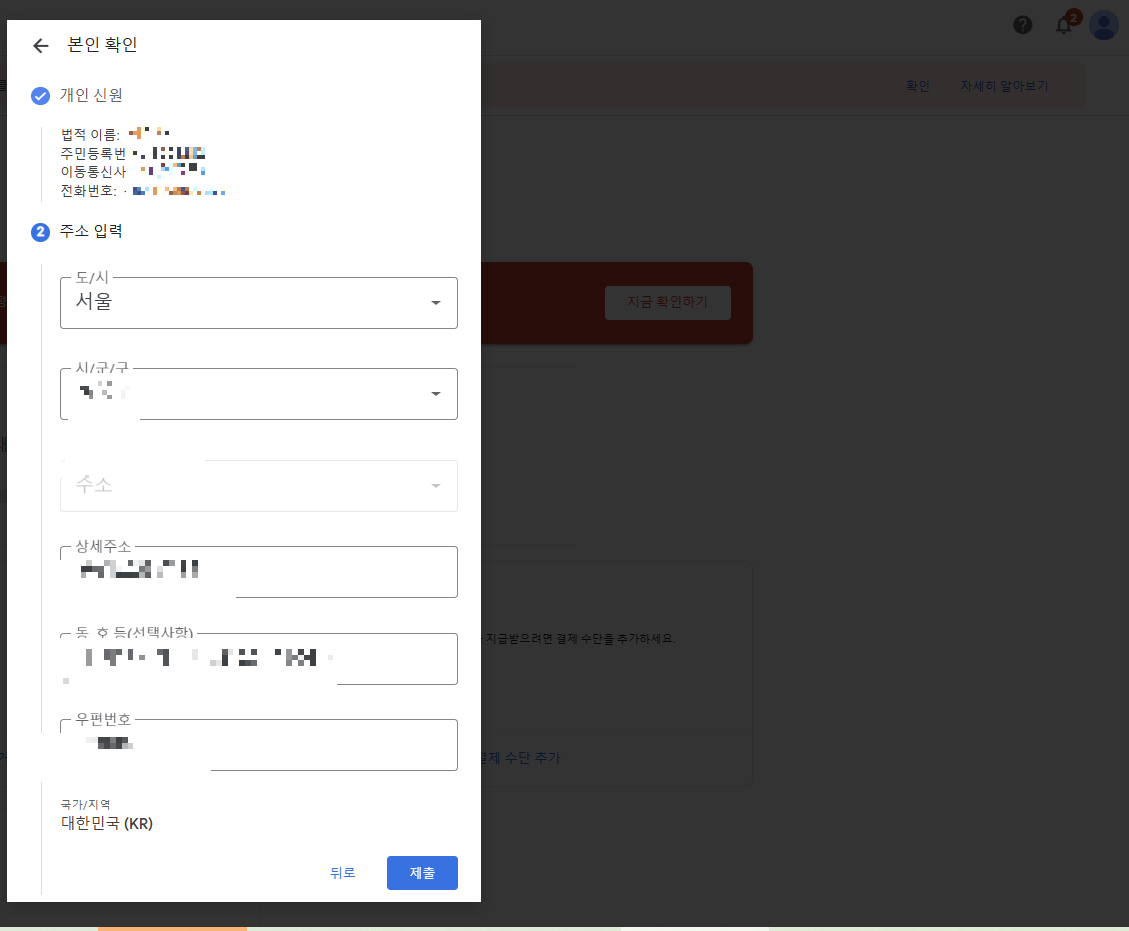Screen dimensions: 1129x931
Task: Click the 도/시 dropdown arrow
Action: pos(436,303)
